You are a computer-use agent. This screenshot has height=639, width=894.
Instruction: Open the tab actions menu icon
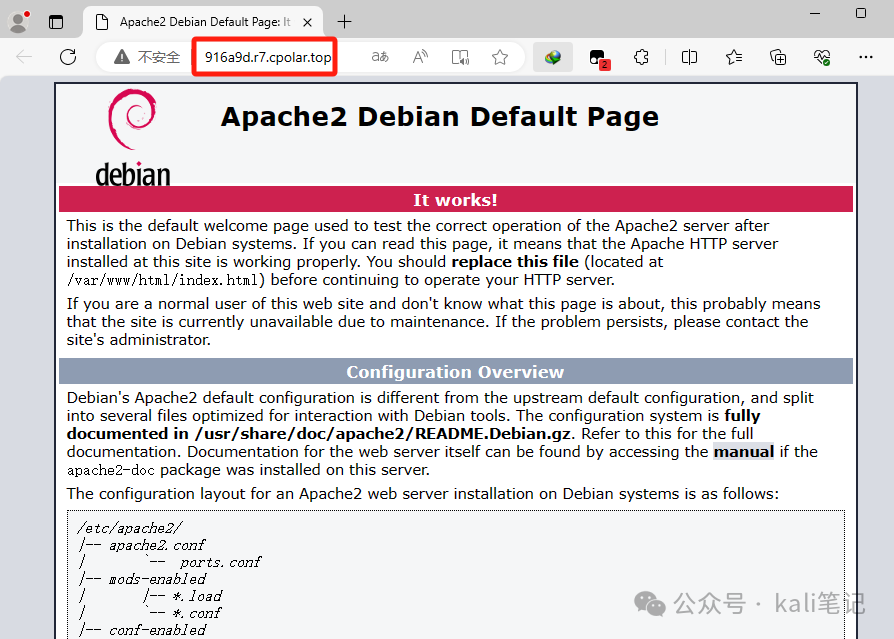pos(56,22)
